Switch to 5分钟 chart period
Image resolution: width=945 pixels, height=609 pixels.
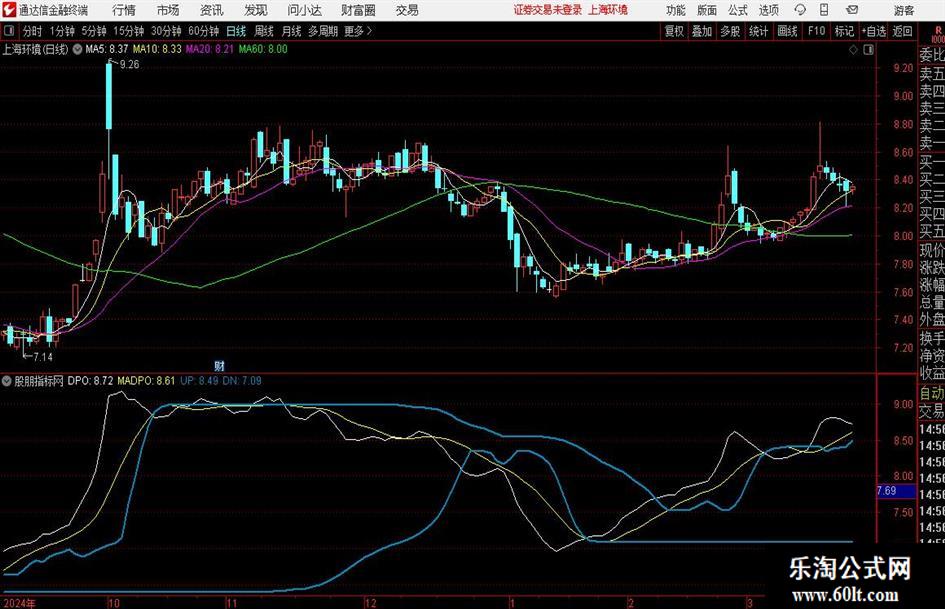pyautogui.click(x=94, y=31)
